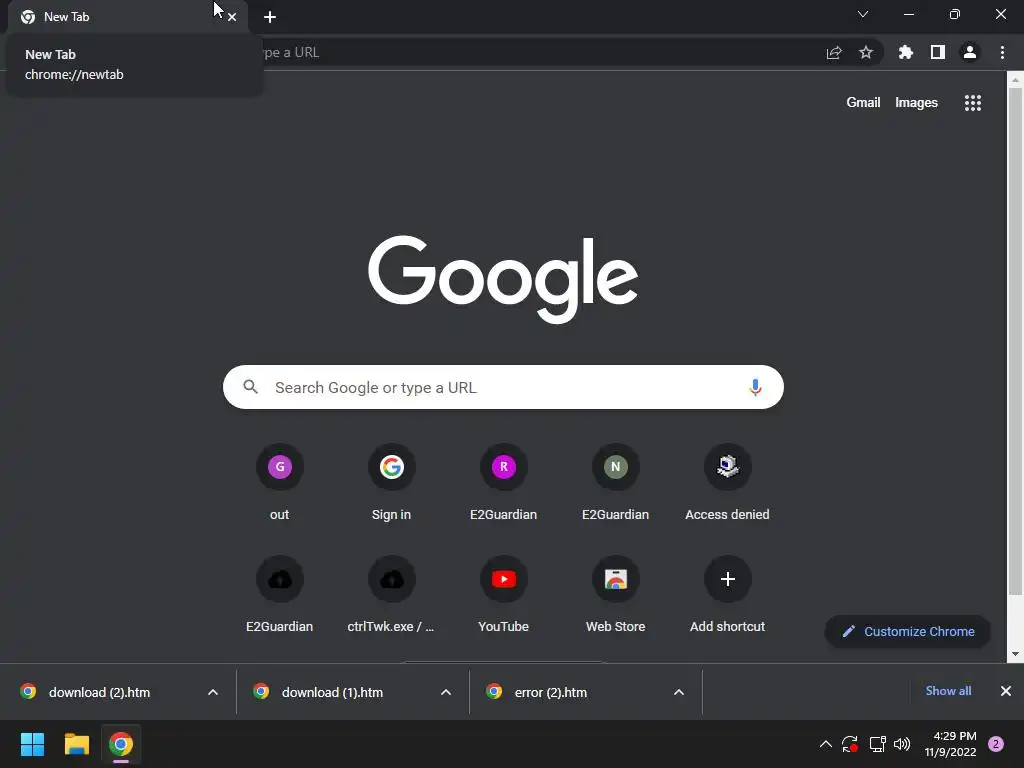The image size is (1024, 768).
Task: Focus the Search Google or type a URL box
Action: pyautogui.click(x=503, y=387)
